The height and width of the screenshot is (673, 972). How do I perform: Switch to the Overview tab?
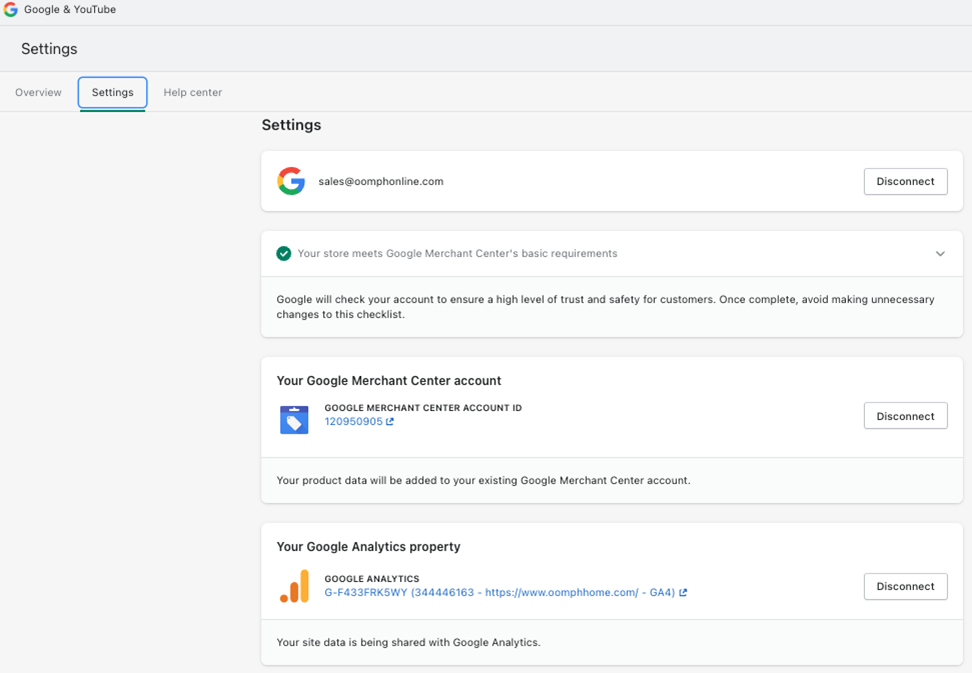click(x=38, y=92)
